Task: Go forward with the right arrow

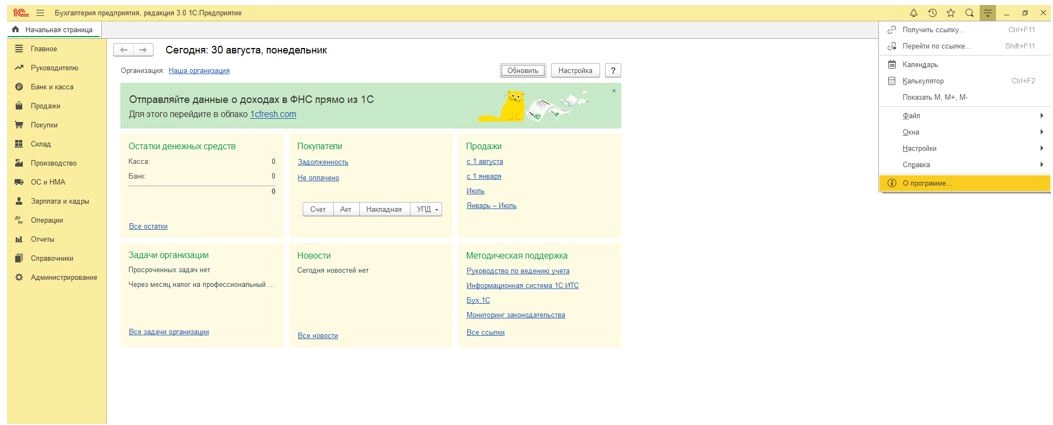Action: 142,50
